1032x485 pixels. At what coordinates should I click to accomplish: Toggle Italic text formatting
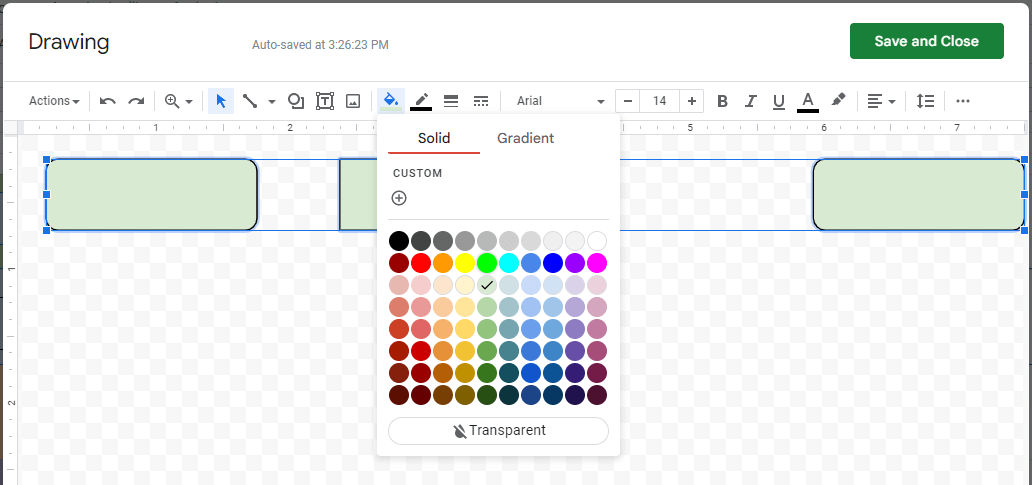[x=751, y=101]
